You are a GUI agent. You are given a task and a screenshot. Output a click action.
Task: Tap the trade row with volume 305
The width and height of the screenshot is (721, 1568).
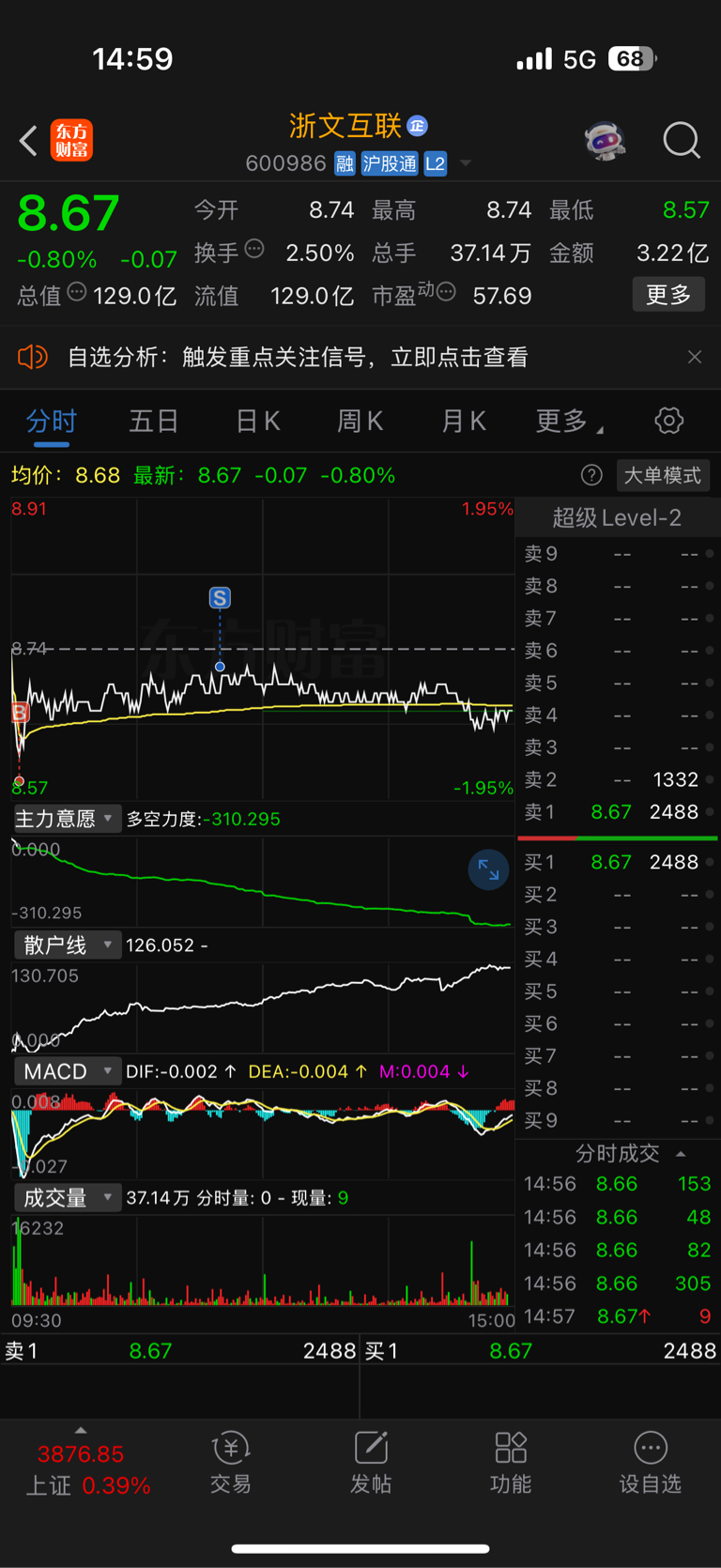[617, 1284]
